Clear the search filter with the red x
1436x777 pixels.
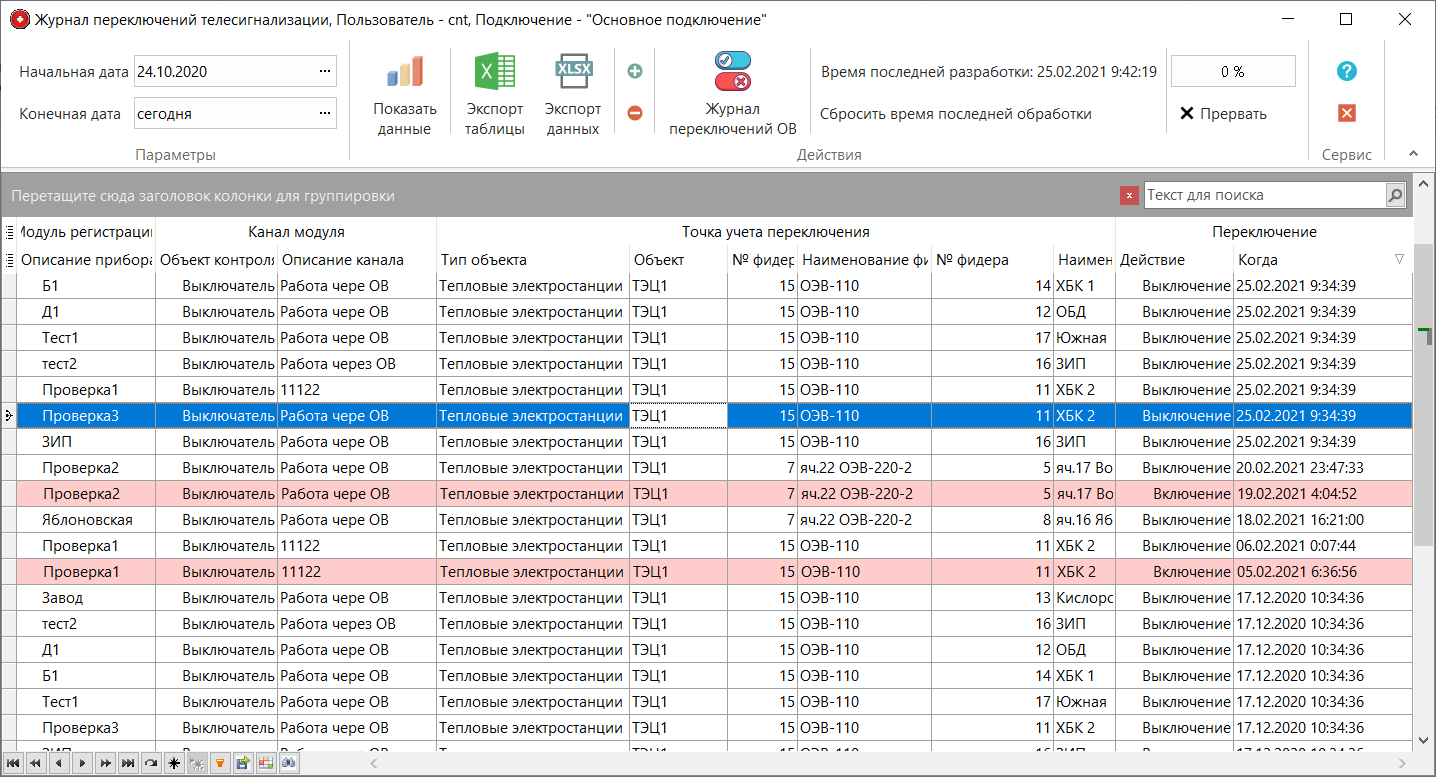click(1129, 195)
